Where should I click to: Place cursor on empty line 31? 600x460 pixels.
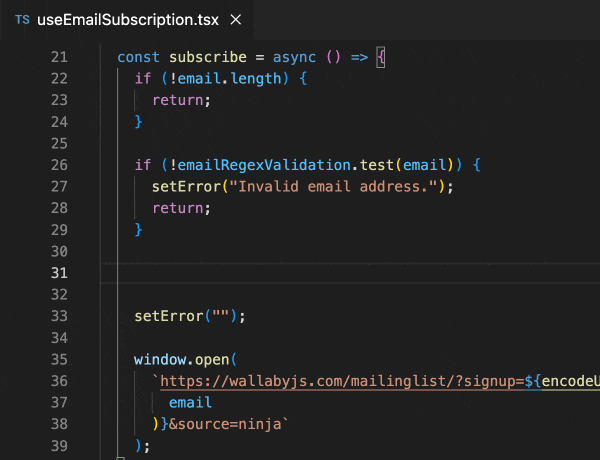point(300,273)
